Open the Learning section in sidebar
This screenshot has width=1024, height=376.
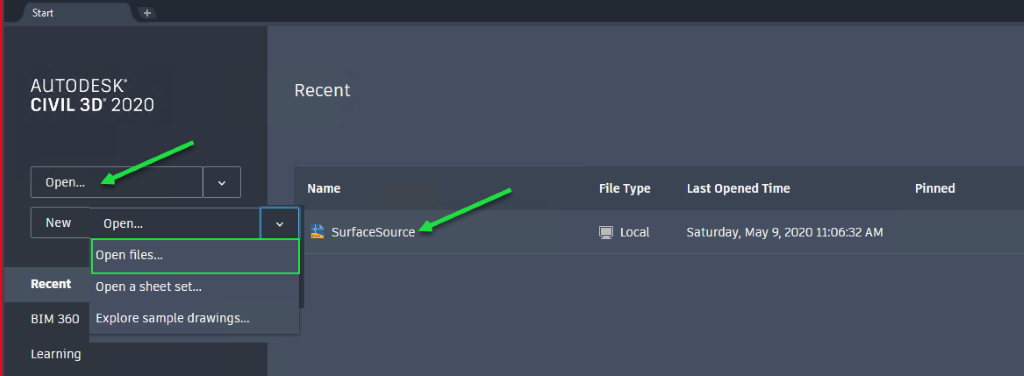pos(56,354)
